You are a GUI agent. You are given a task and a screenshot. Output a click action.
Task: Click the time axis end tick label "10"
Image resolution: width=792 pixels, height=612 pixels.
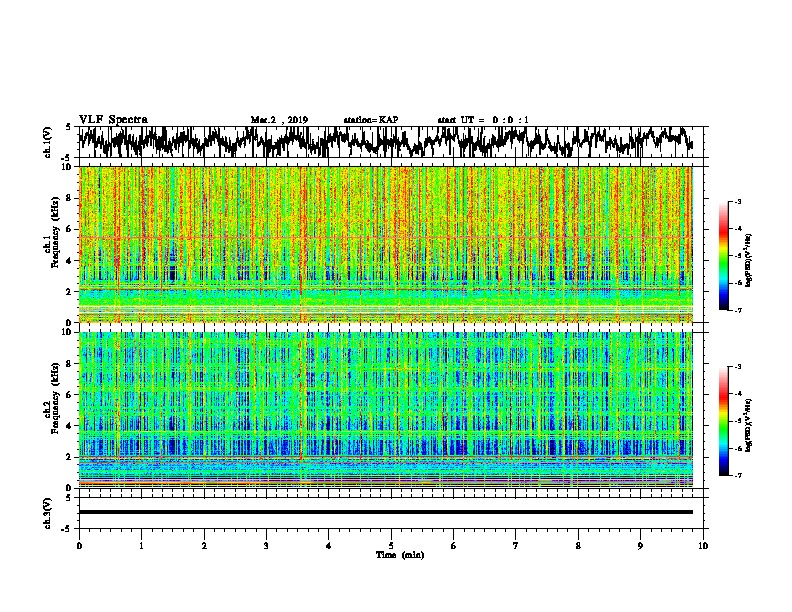tap(703, 545)
